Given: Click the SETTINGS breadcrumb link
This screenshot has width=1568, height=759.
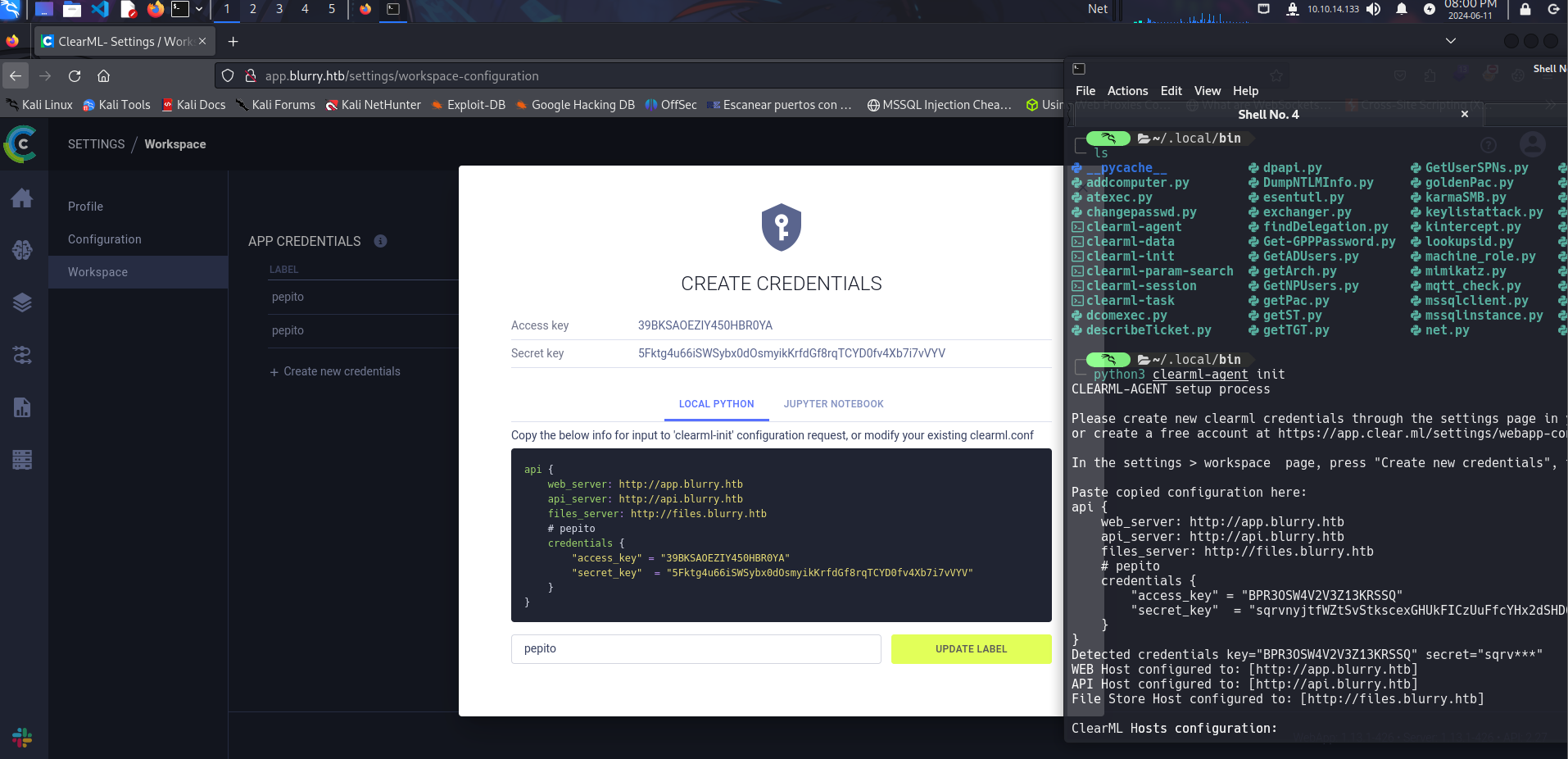Looking at the screenshot, I should point(96,144).
